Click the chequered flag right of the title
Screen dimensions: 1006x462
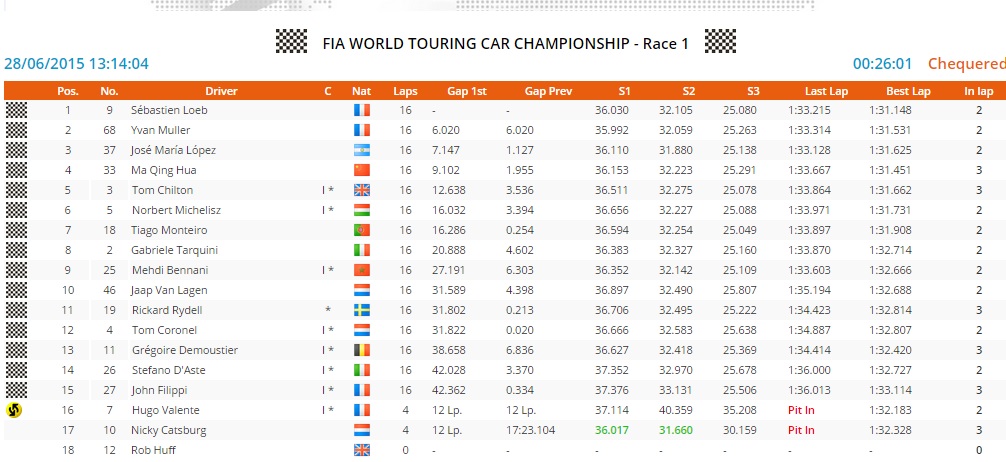pyautogui.click(x=720, y=41)
